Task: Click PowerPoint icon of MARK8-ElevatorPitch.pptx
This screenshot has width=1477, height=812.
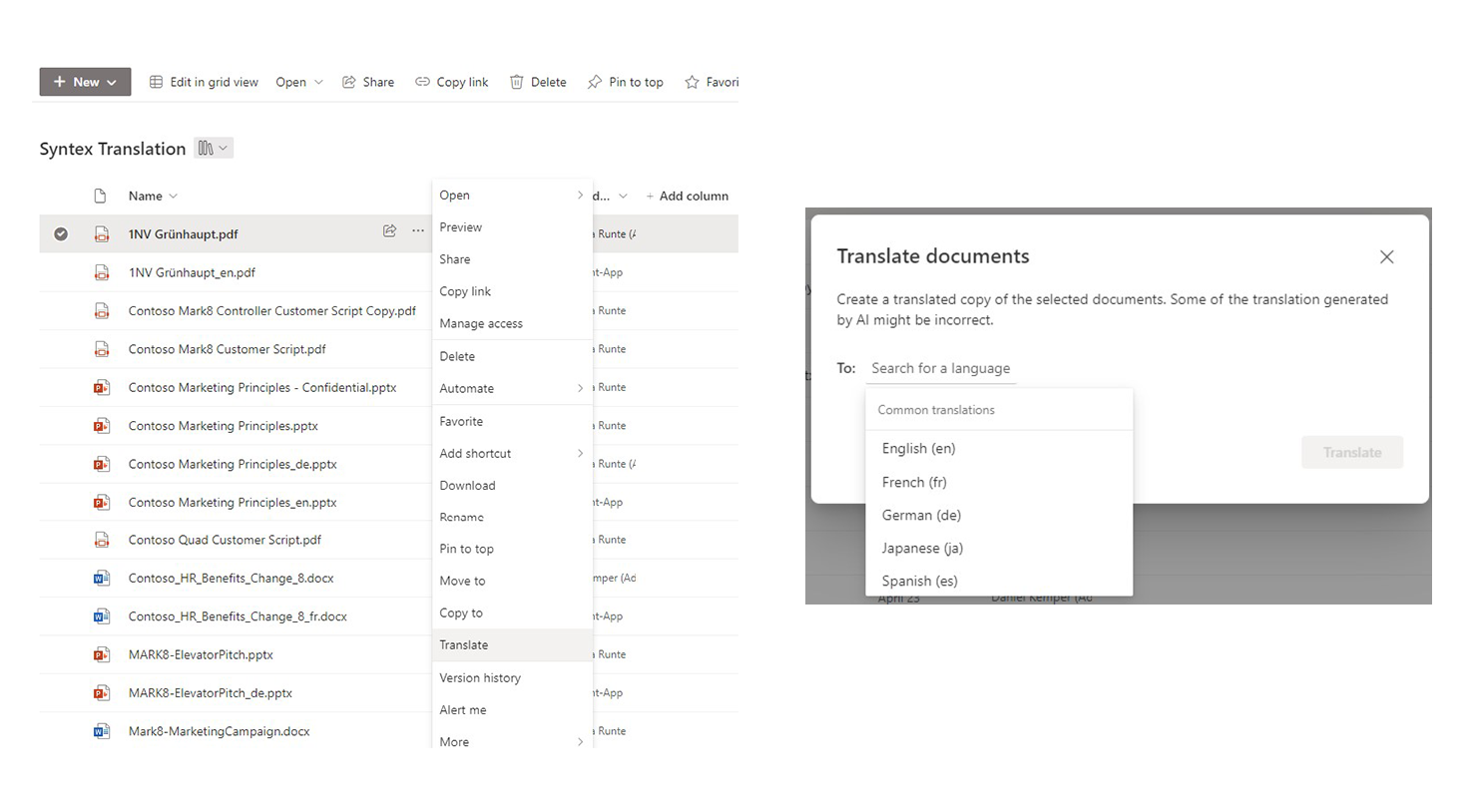Action: click(x=101, y=654)
